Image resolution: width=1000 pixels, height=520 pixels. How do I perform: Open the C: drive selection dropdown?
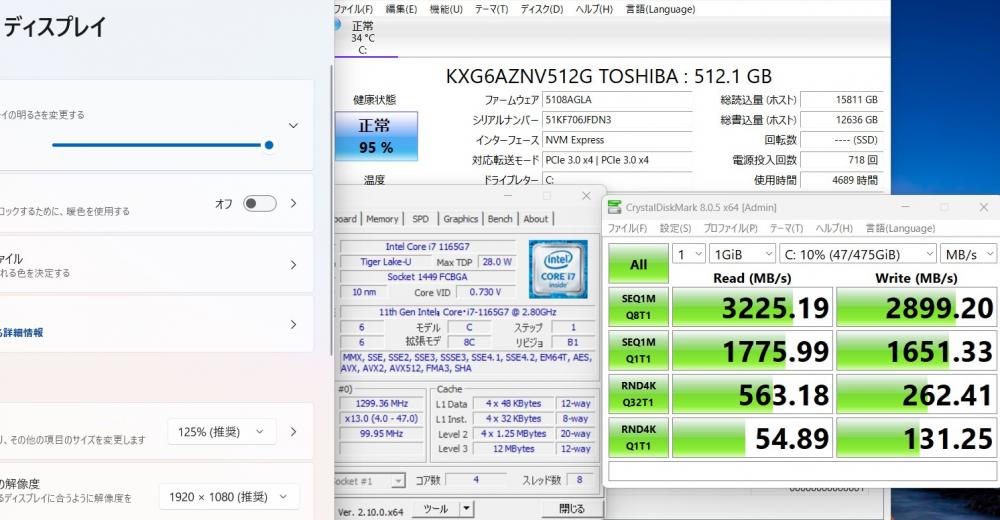(x=858, y=254)
